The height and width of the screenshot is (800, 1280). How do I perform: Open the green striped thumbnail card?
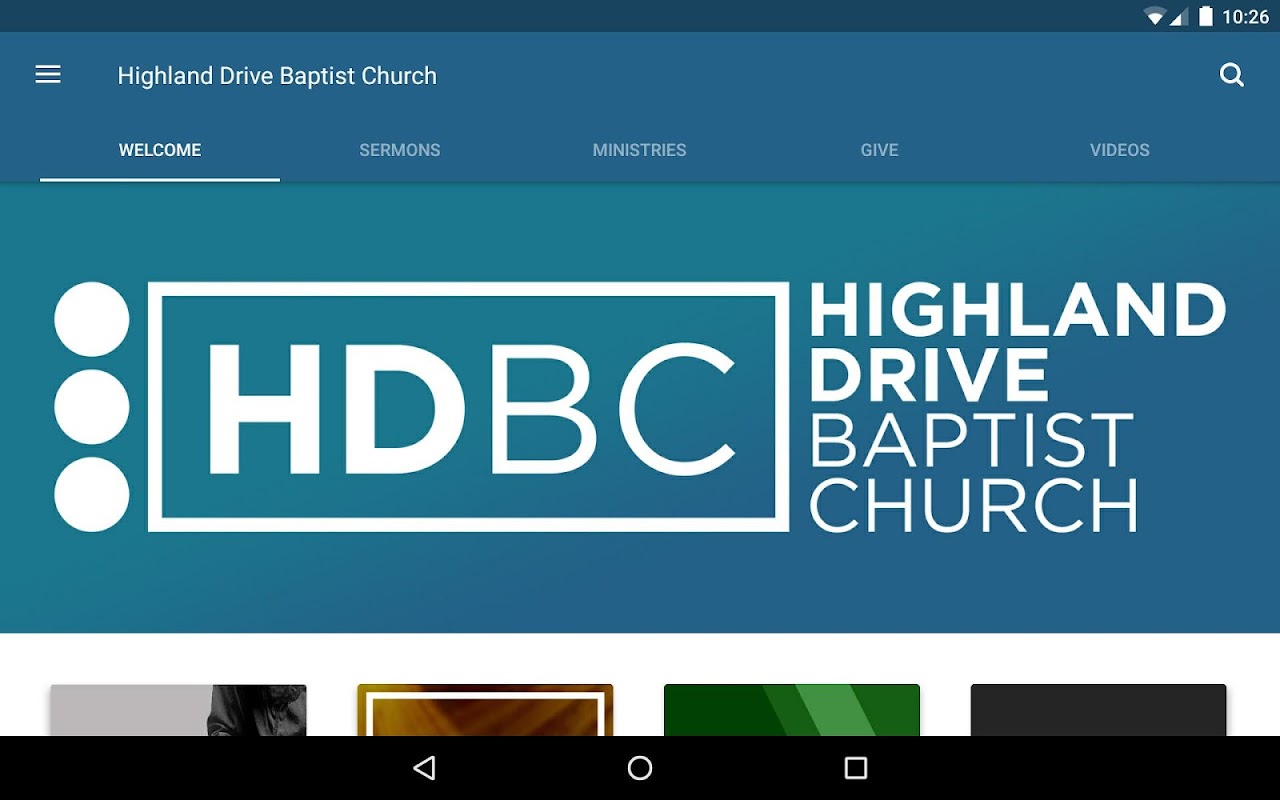[792, 710]
